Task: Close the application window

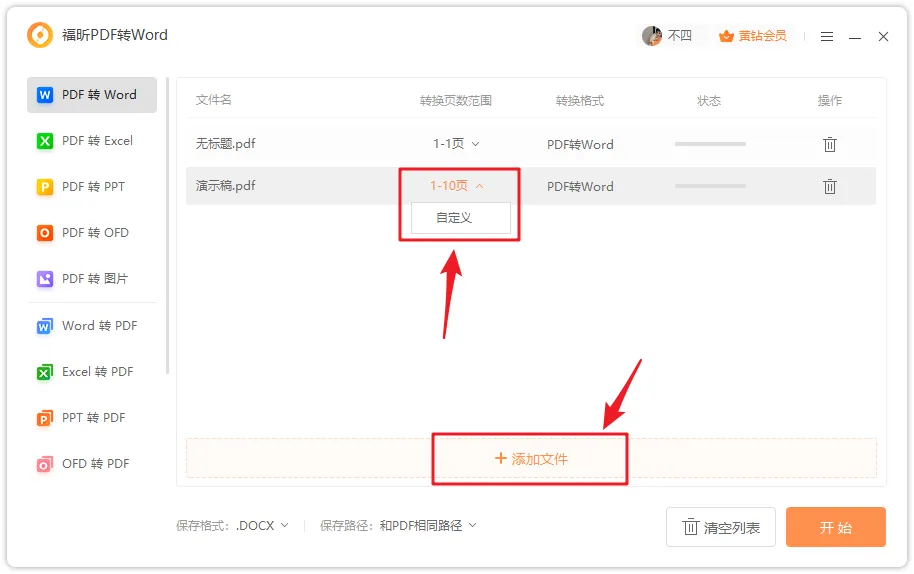Action: tap(883, 37)
